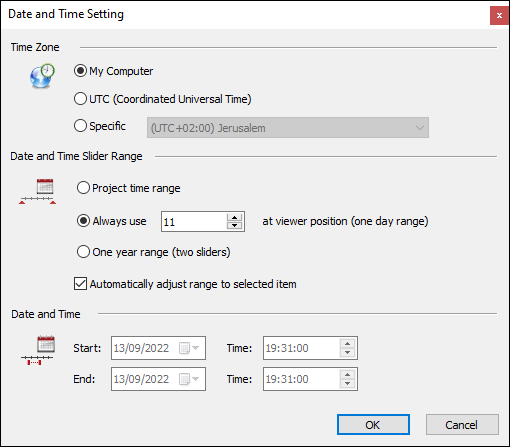Dismiss the dialog with Cancel button

point(462,425)
